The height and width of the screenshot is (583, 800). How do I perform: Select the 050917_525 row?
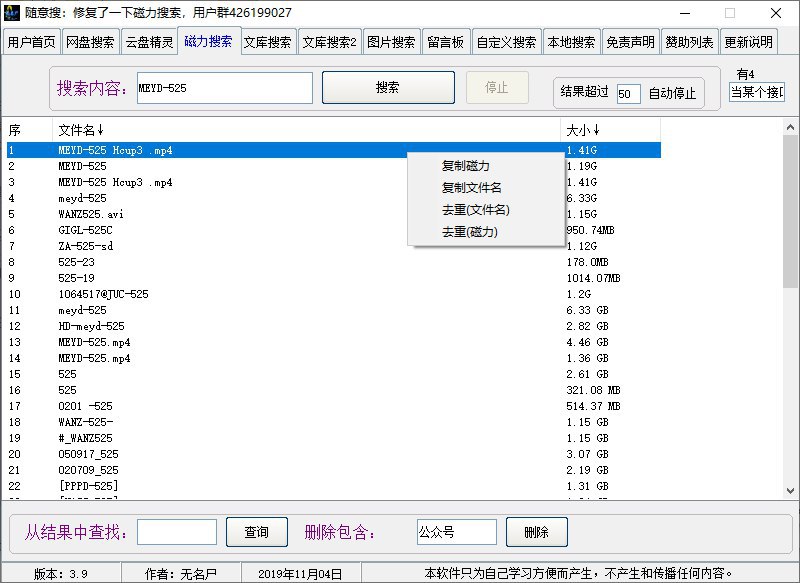pyautogui.click(x=334, y=454)
